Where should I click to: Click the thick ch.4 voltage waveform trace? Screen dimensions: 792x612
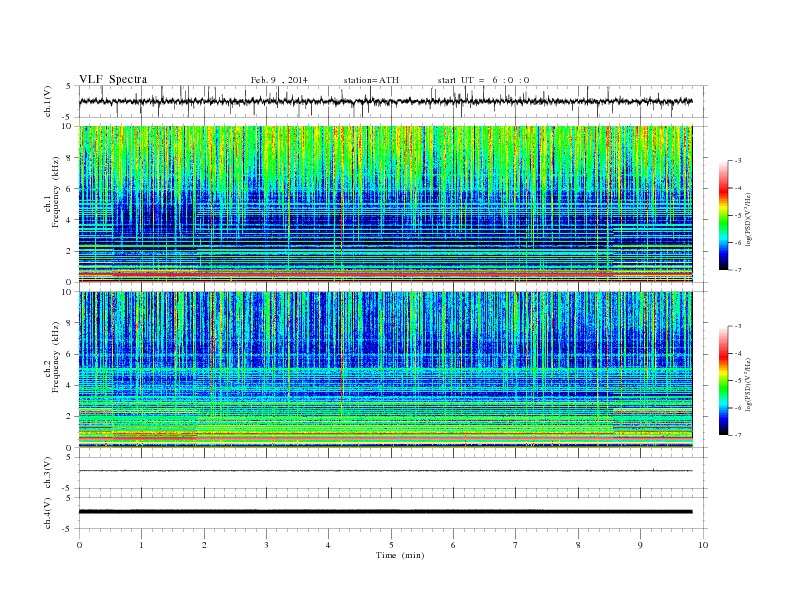385,512
